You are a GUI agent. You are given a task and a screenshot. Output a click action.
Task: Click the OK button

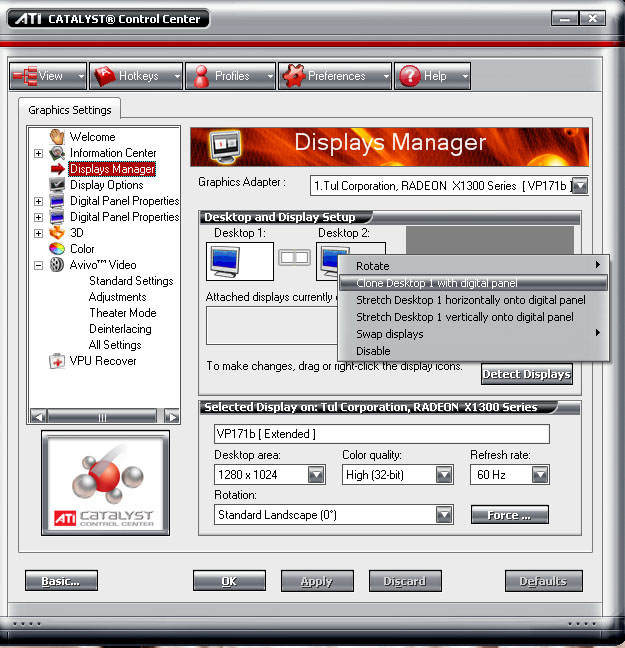click(229, 581)
